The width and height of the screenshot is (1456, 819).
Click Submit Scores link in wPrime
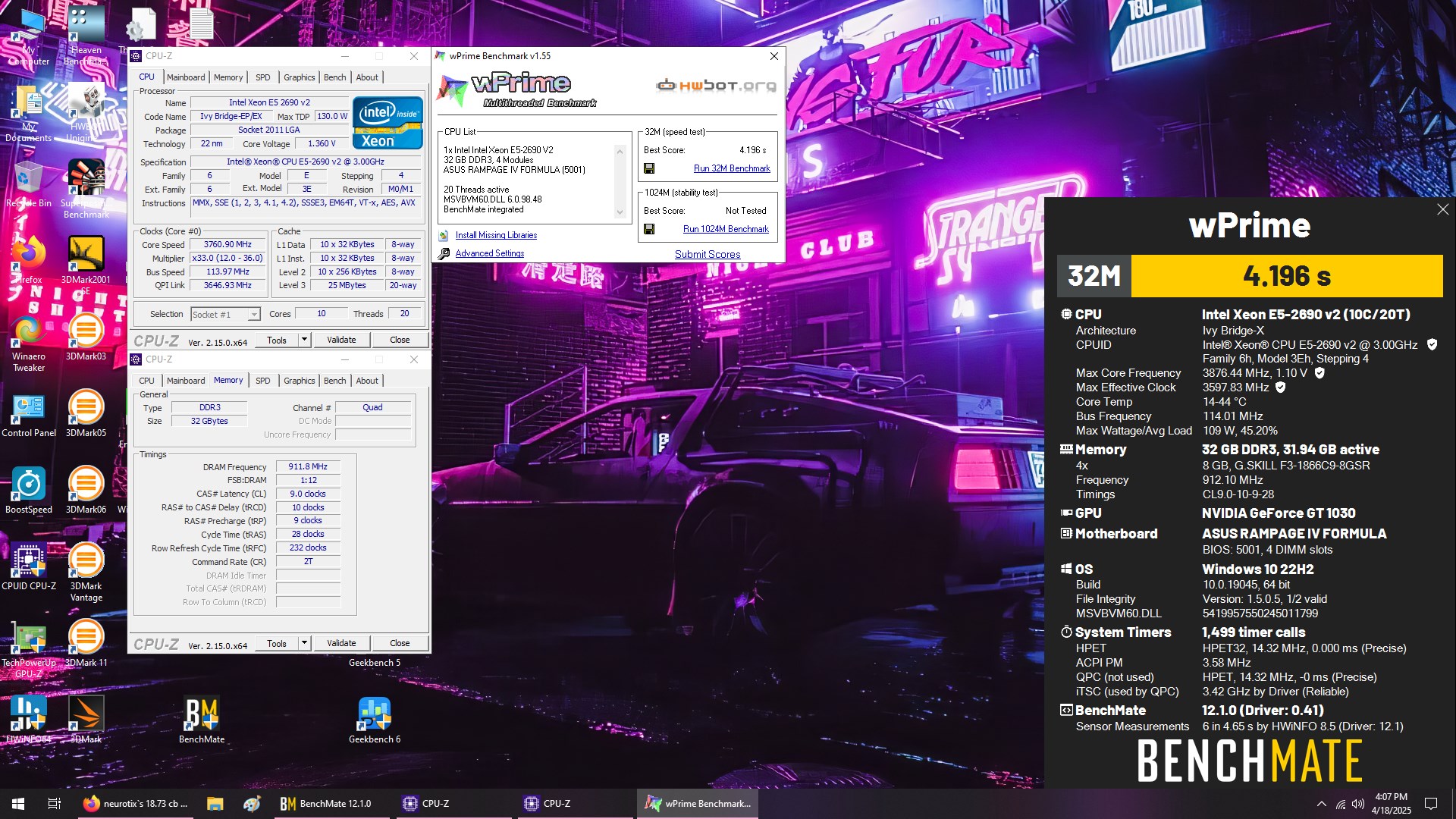click(x=708, y=254)
